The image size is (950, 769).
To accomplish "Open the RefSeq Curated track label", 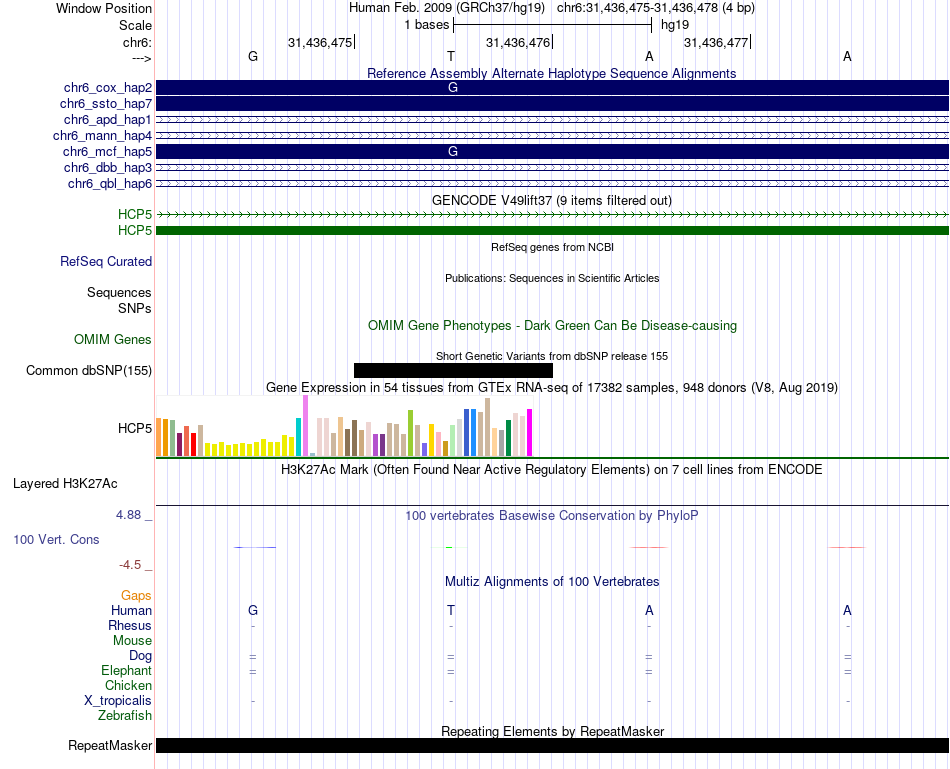I will coord(106,262).
